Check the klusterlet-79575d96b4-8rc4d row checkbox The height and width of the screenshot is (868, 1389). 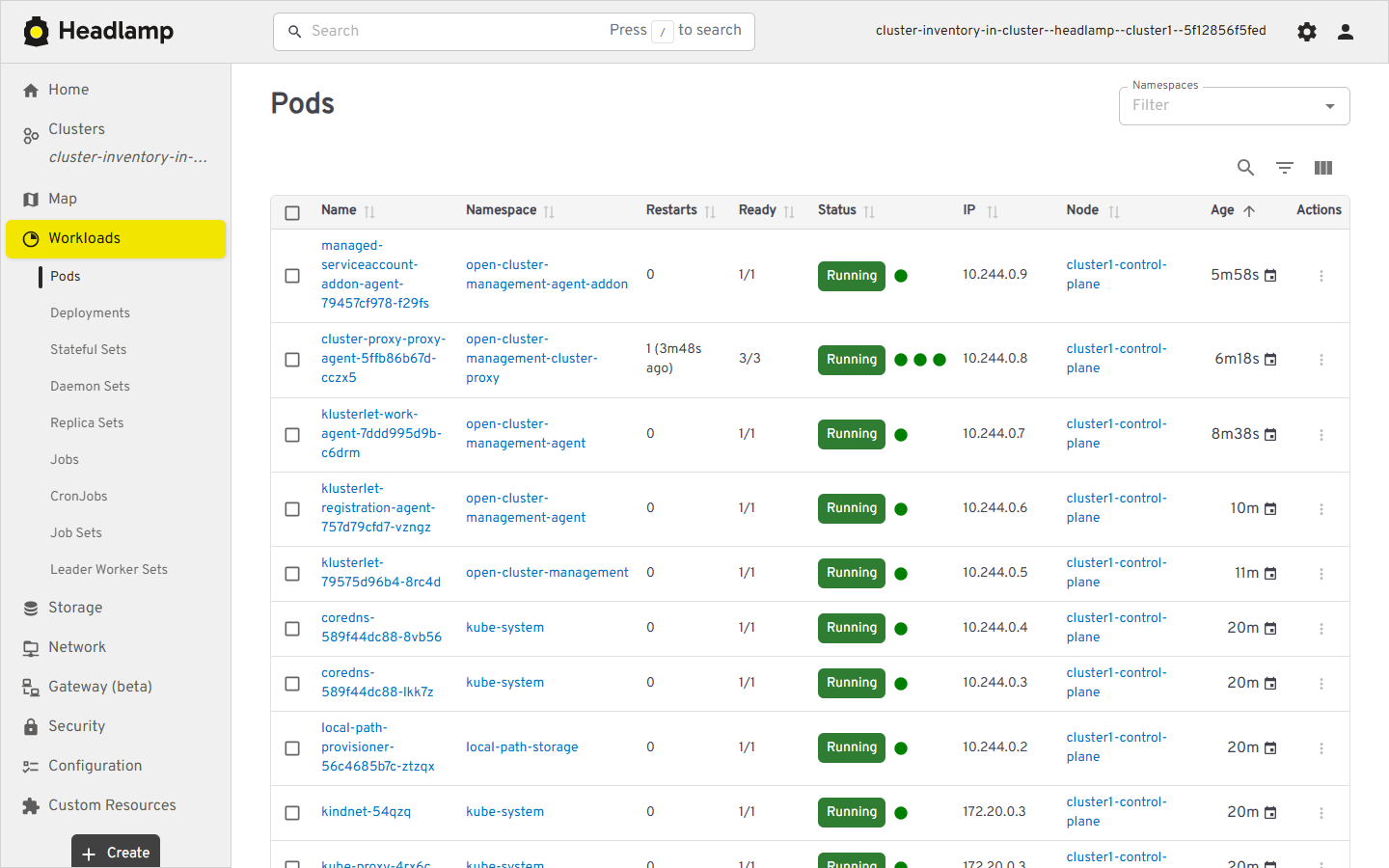point(292,574)
